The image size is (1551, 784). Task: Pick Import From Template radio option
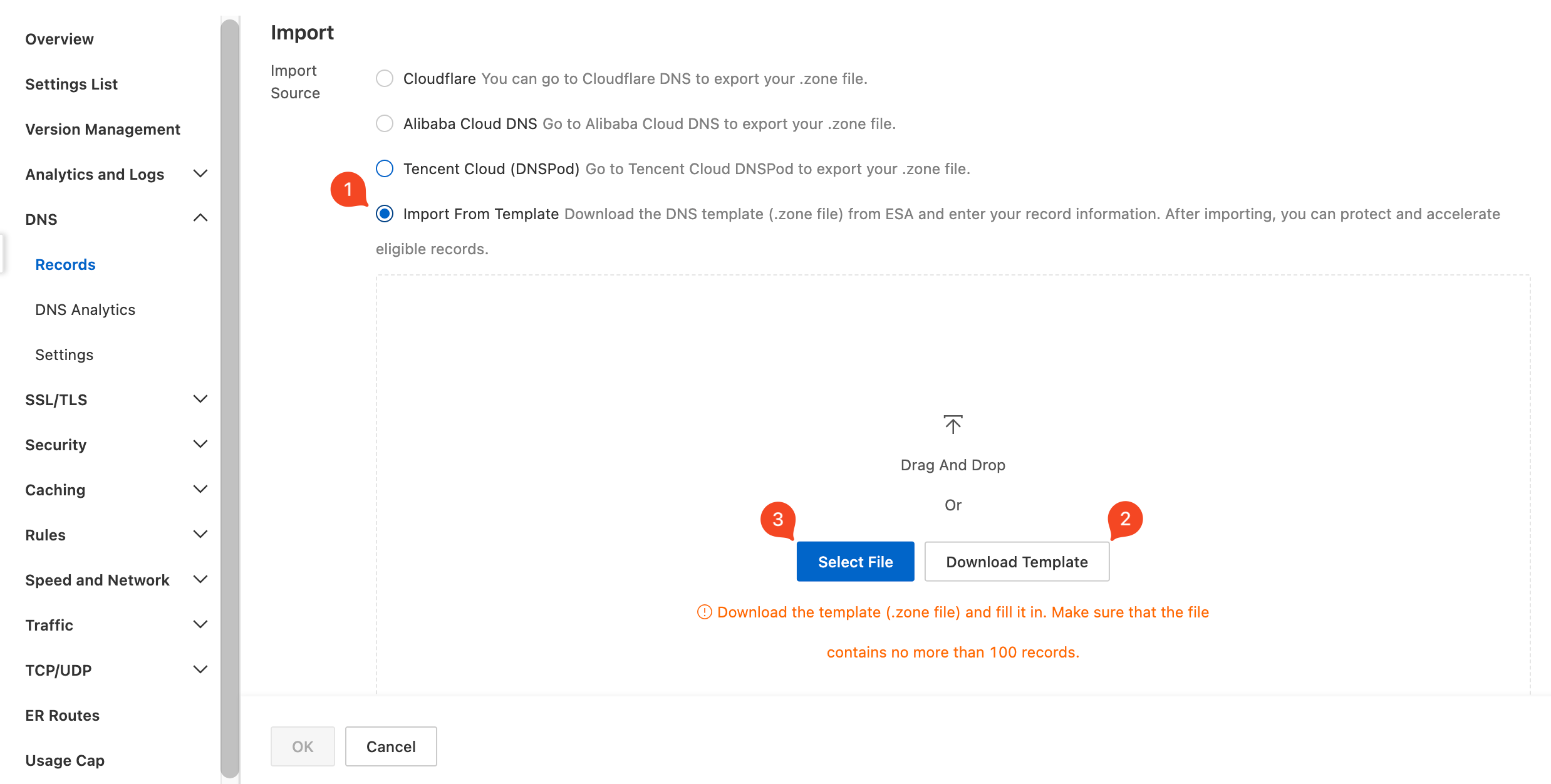(x=385, y=214)
